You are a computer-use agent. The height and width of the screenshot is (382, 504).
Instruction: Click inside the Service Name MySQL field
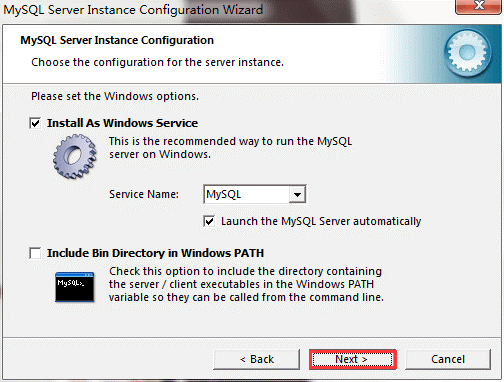pyautogui.click(x=247, y=194)
